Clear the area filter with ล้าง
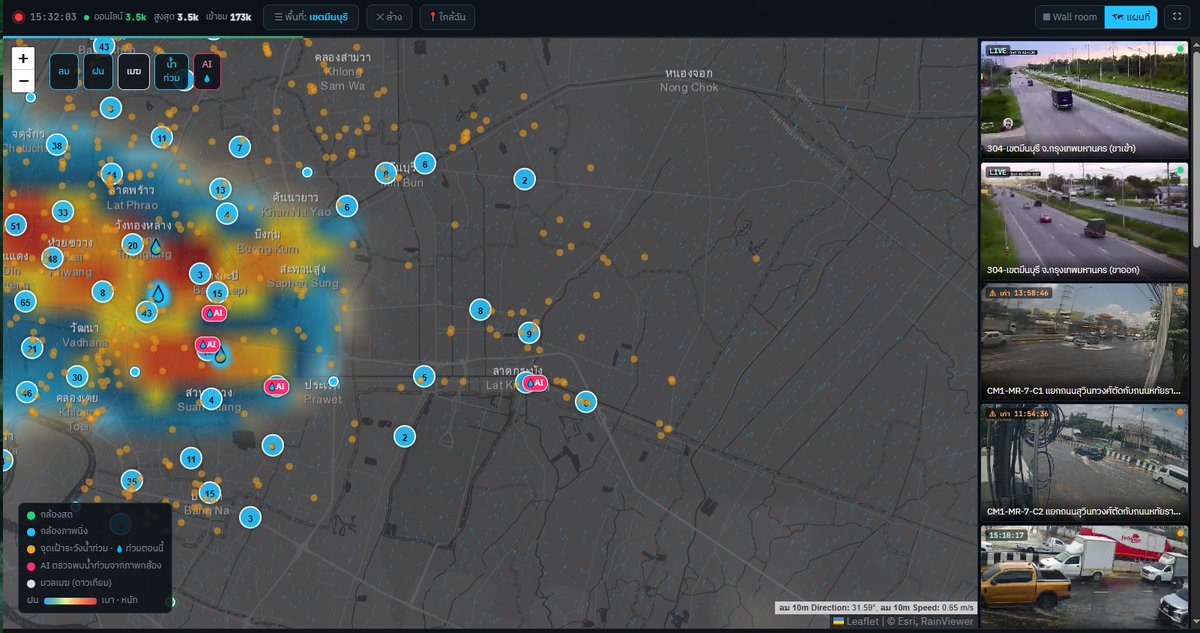The image size is (1200, 633). click(389, 17)
